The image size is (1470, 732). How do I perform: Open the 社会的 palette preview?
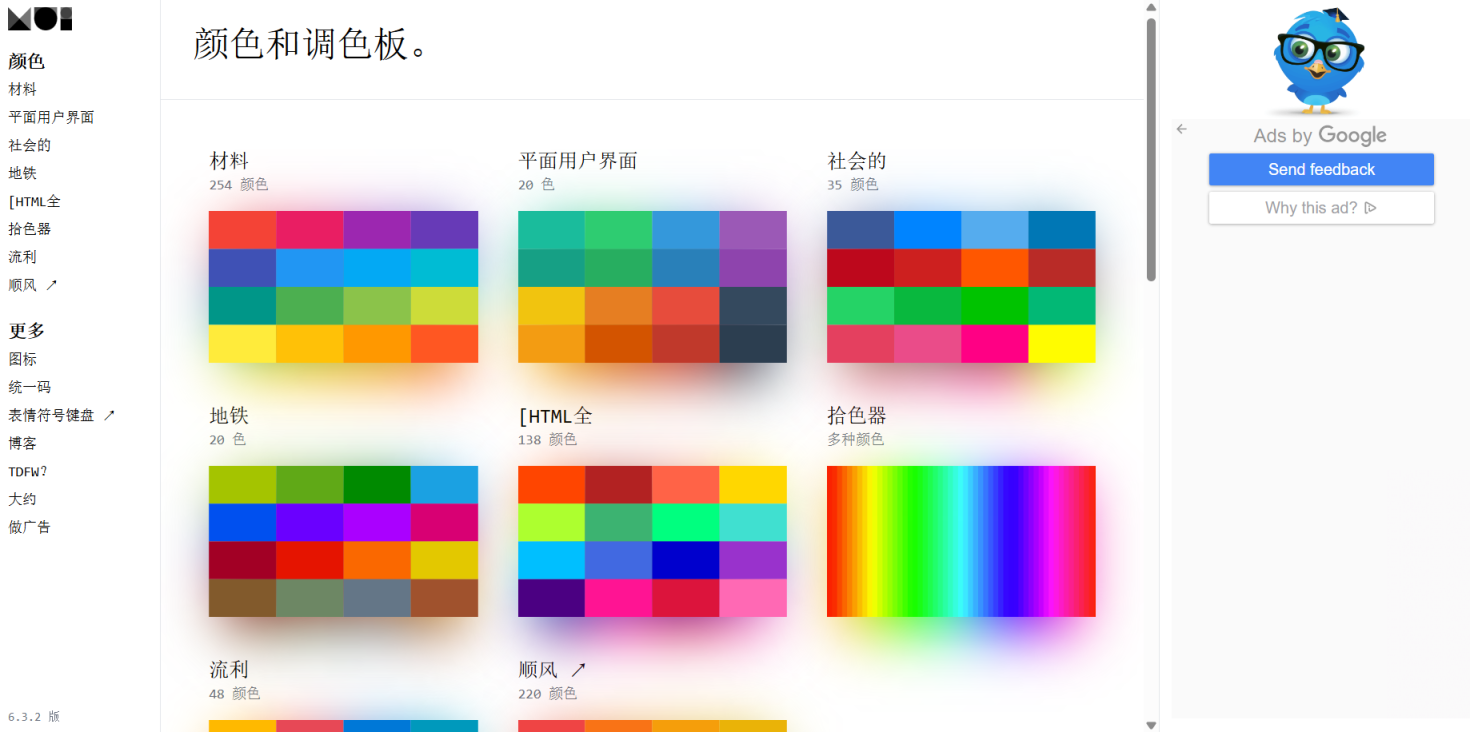coord(960,286)
